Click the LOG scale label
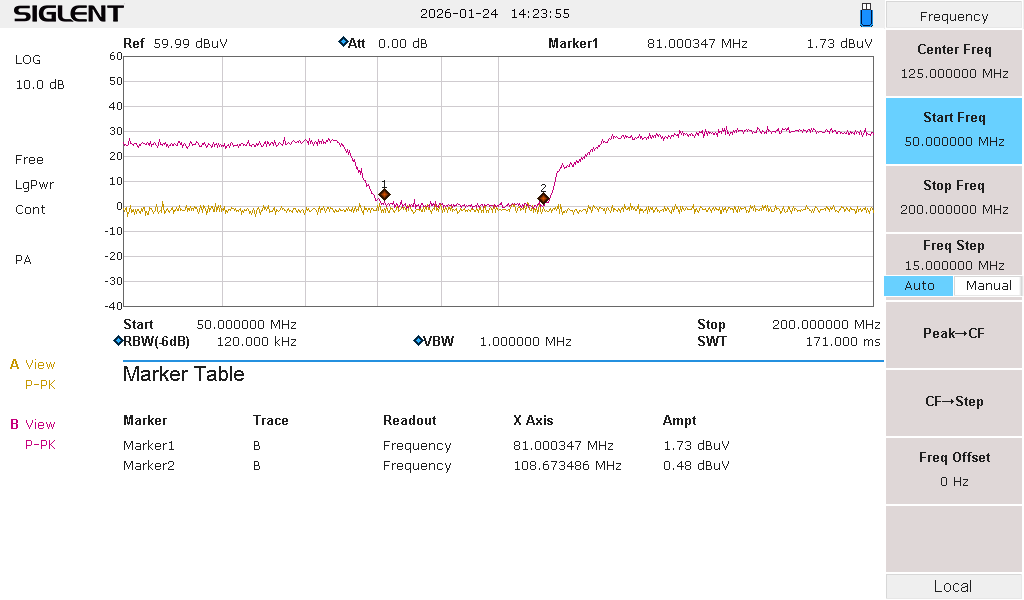The height and width of the screenshot is (600, 1024). pos(28,59)
